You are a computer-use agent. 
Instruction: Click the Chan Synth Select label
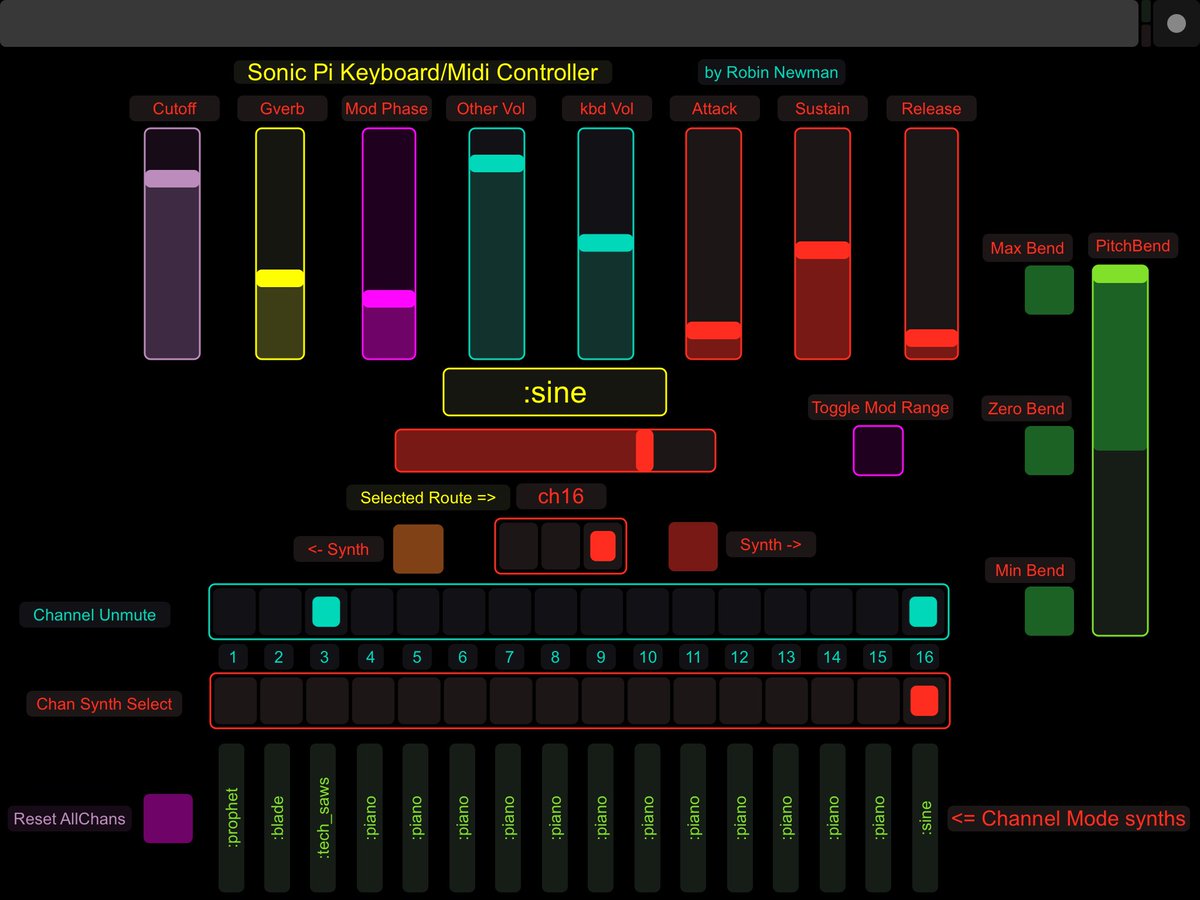[x=105, y=704]
